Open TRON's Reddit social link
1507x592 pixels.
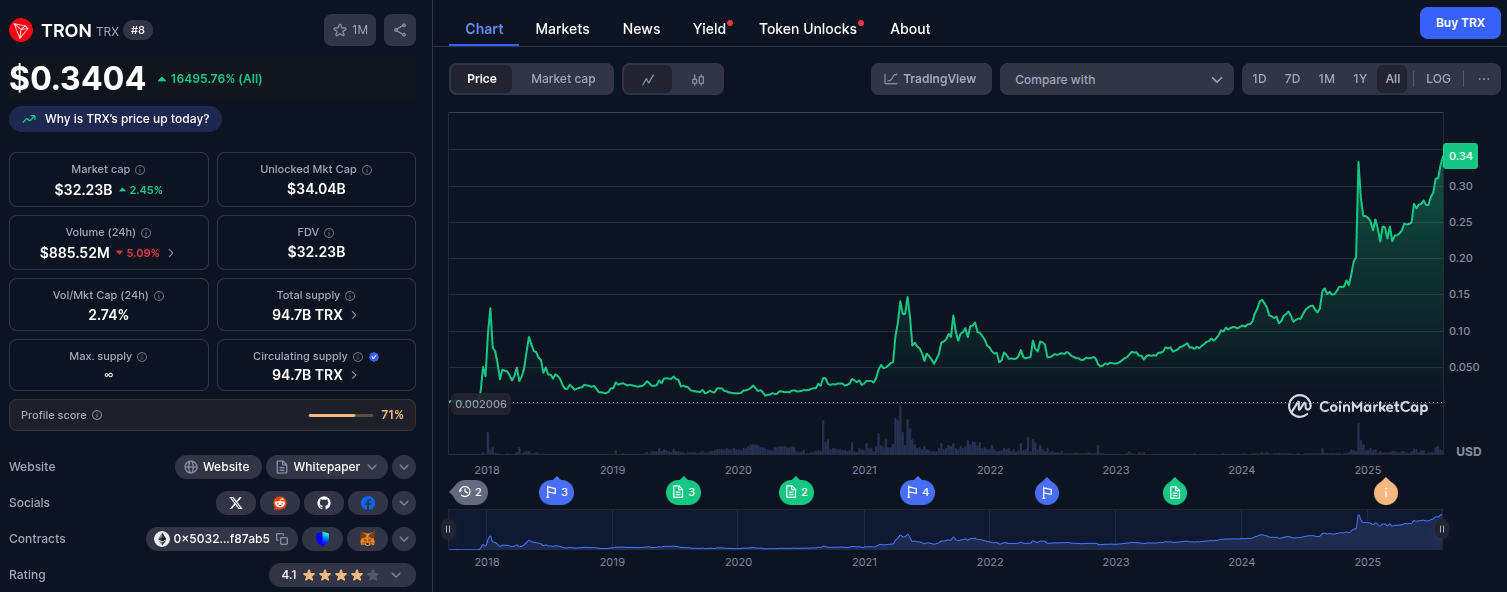pyautogui.click(x=279, y=503)
